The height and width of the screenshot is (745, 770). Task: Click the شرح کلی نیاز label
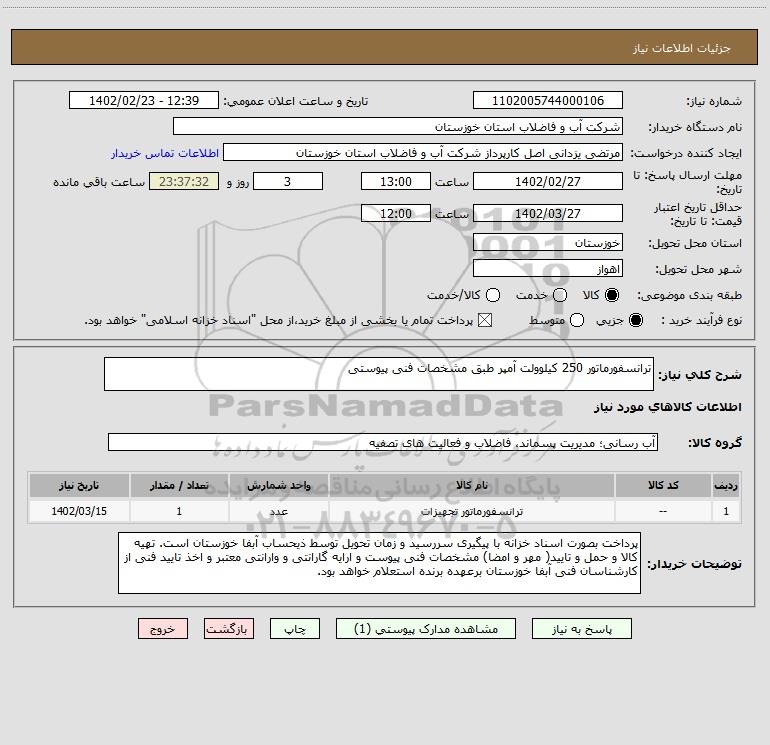[x=700, y=375]
